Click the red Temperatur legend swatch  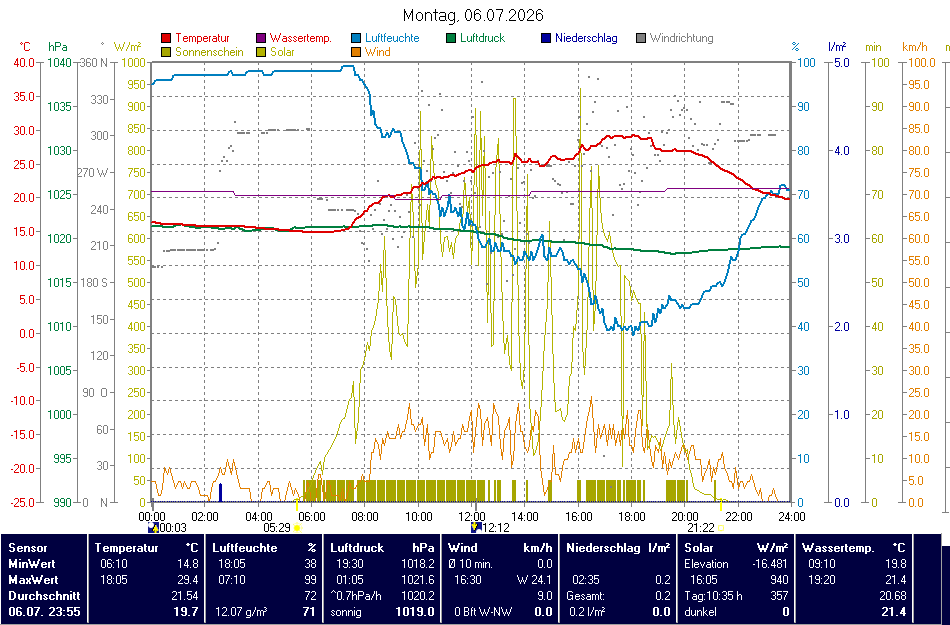[167, 38]
